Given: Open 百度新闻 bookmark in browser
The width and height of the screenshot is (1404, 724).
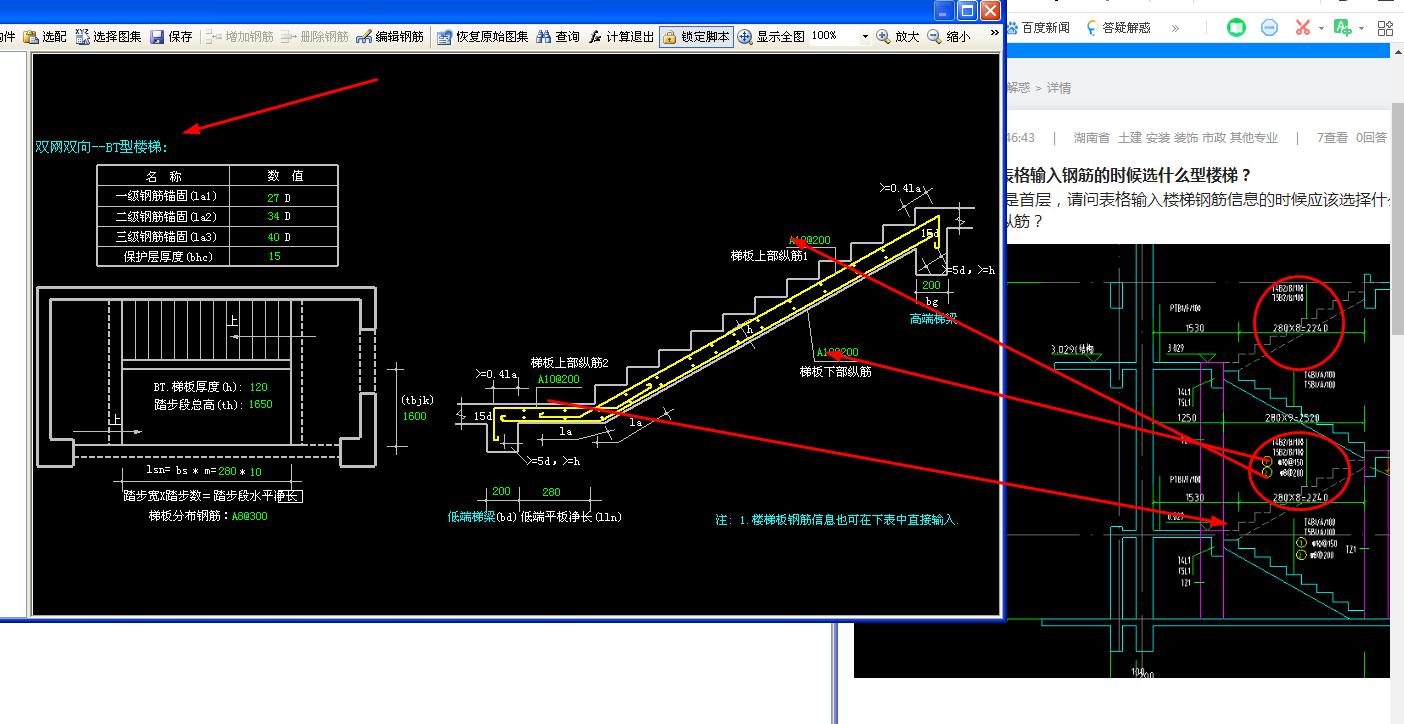Looking at the screenshot, I should (x=1040, y=28).
